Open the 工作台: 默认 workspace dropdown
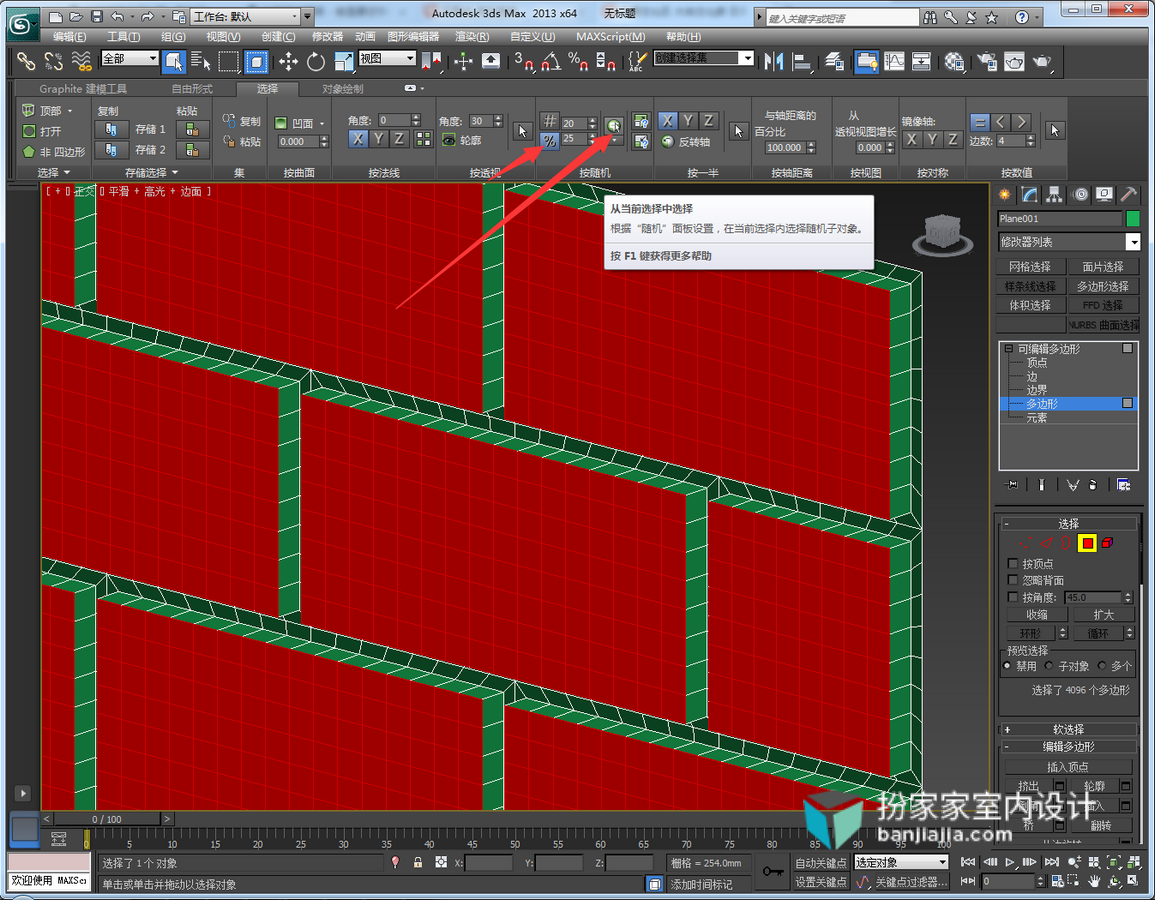Screen dimensions: 1155x900 pyautogui.click(x=245, y=16)
